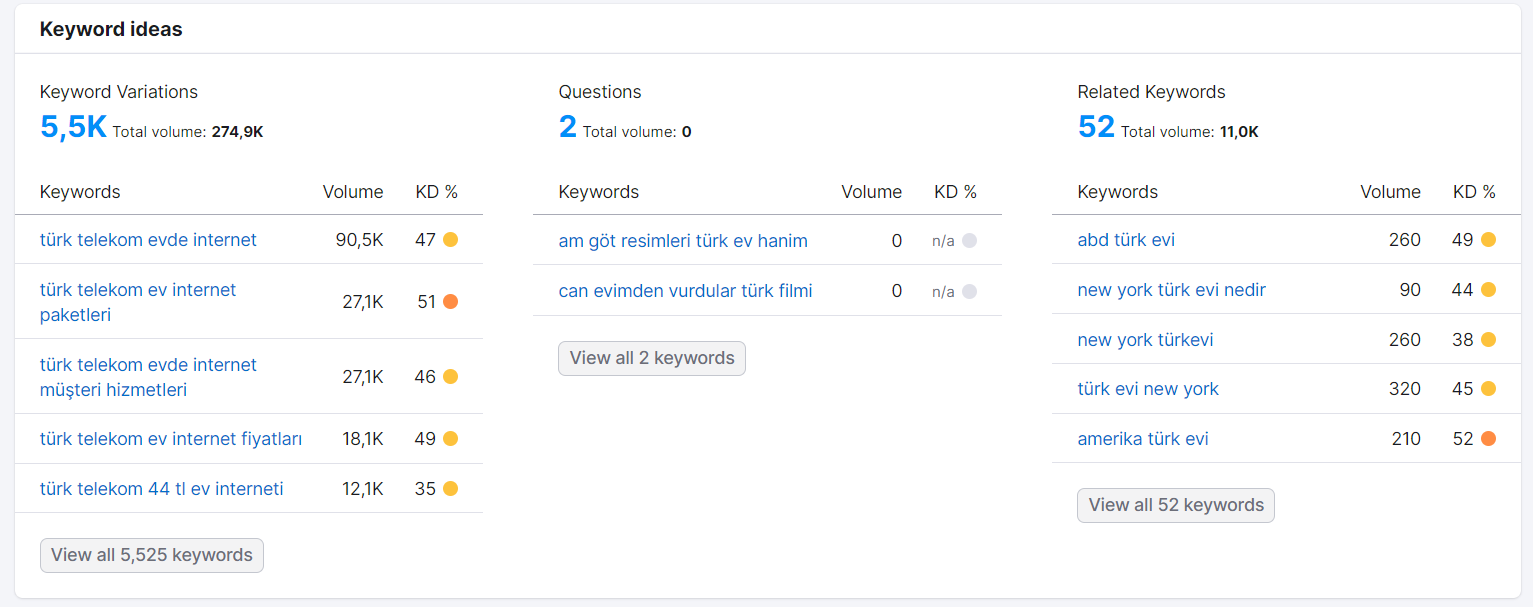Open 'türk evi new york' keyword
This screenshot has width=1533, height=607.
(x=1148, y=389)
